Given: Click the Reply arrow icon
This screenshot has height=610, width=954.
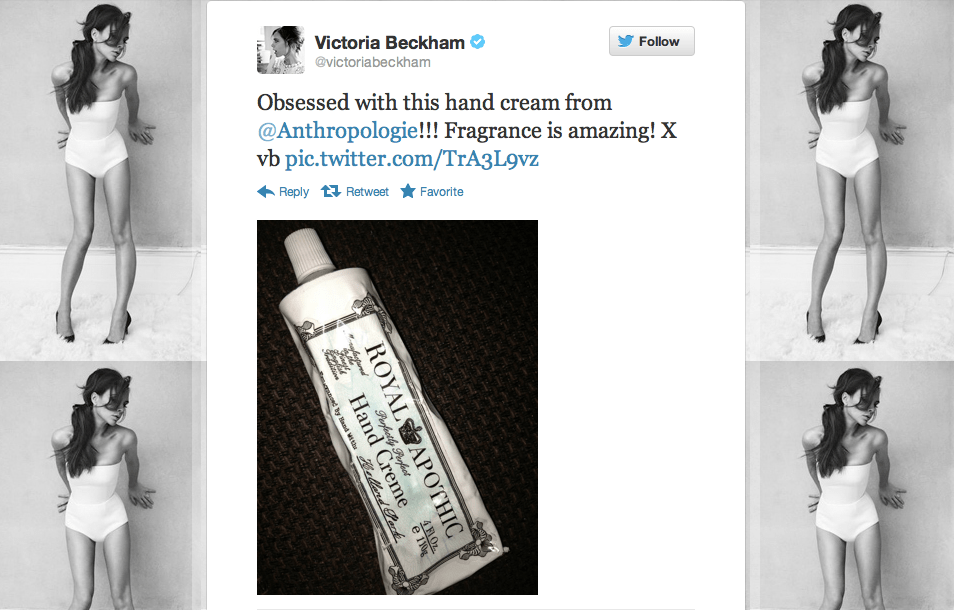Looking at the screenshot, I should [266, 192].
